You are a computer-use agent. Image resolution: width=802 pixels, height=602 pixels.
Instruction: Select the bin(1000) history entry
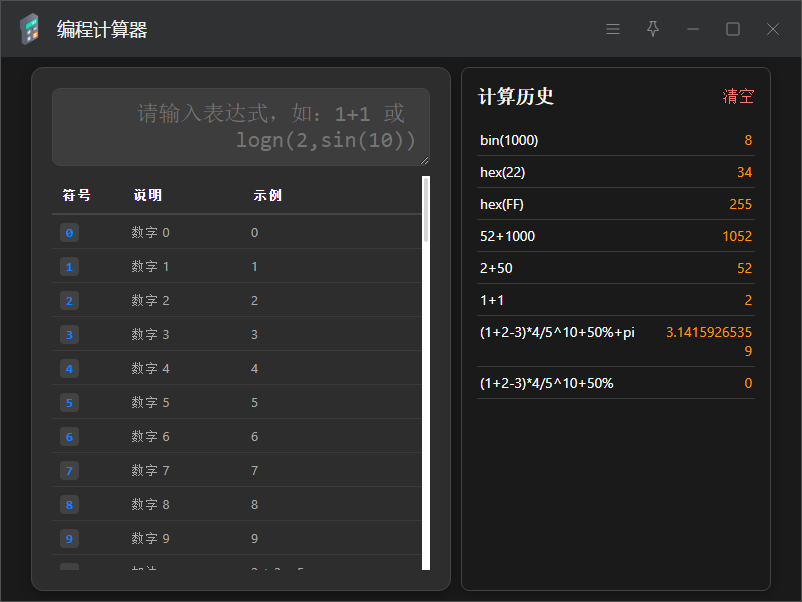[509, 140]
